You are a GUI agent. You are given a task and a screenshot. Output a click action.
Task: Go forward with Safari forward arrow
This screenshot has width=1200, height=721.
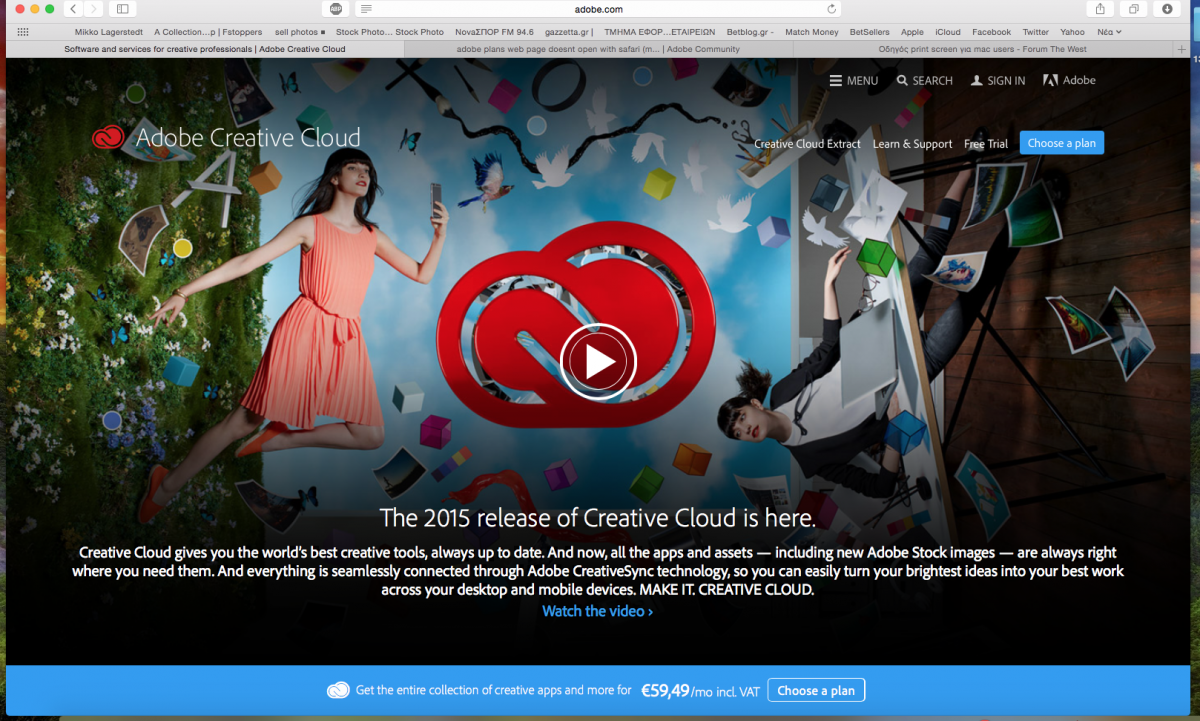point(94,9)
